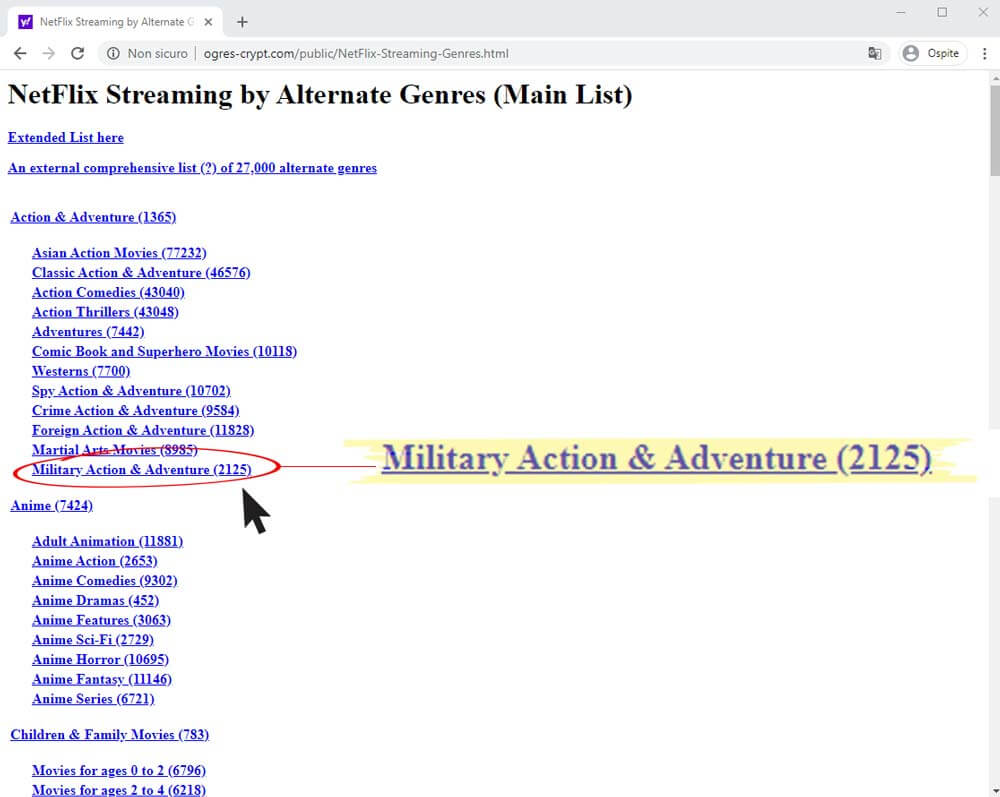This screenshot has height=797, width=1000.
Task: Open Spy Action & Adventure (10702)
Action: [131, 391]
